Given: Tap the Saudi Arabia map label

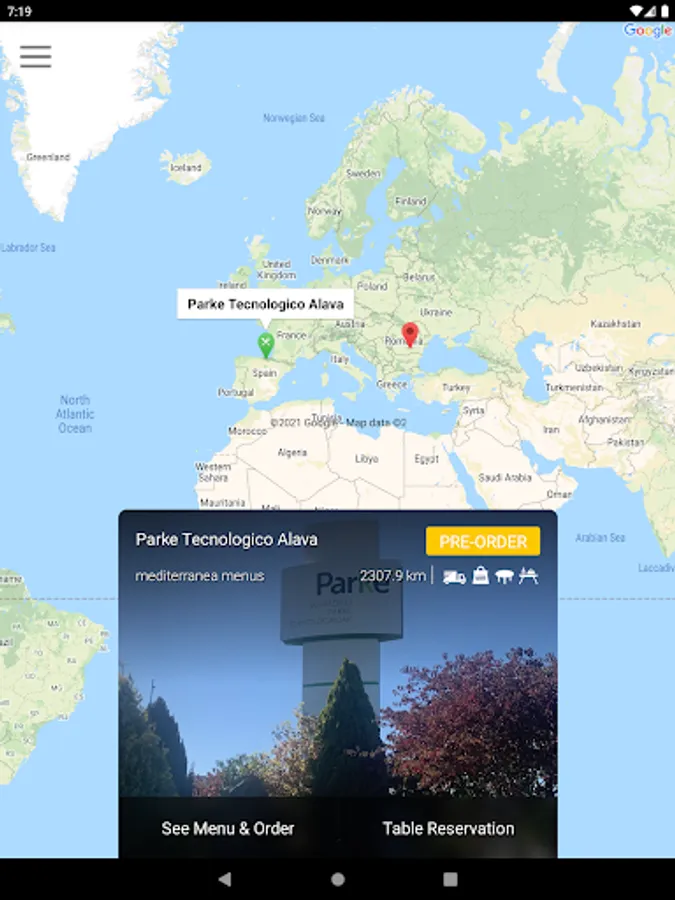Looking at the screenshot, I should (x=505, y=477).
